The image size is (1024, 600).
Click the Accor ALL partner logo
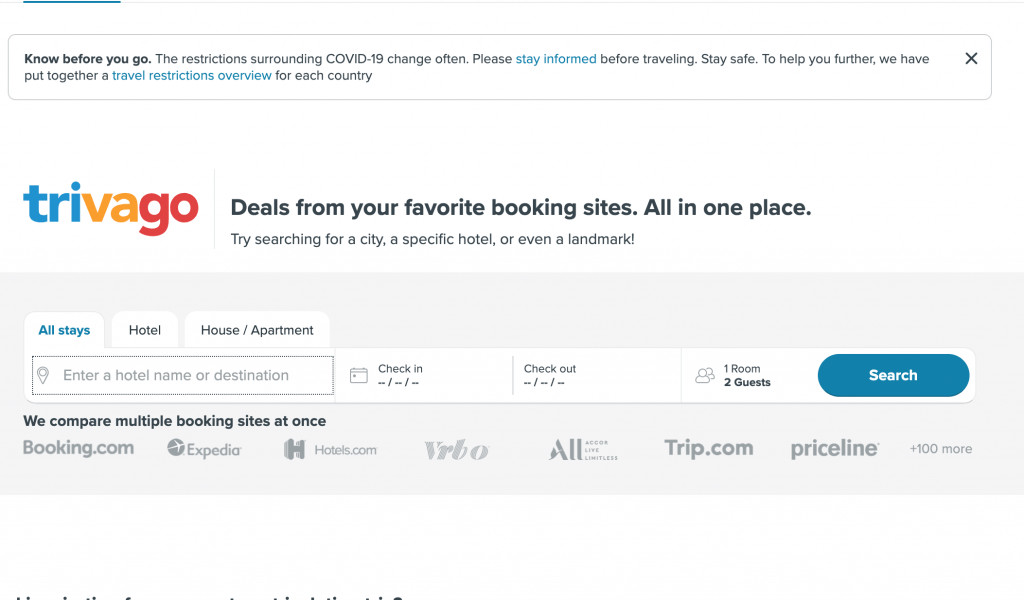pos(583,450)
